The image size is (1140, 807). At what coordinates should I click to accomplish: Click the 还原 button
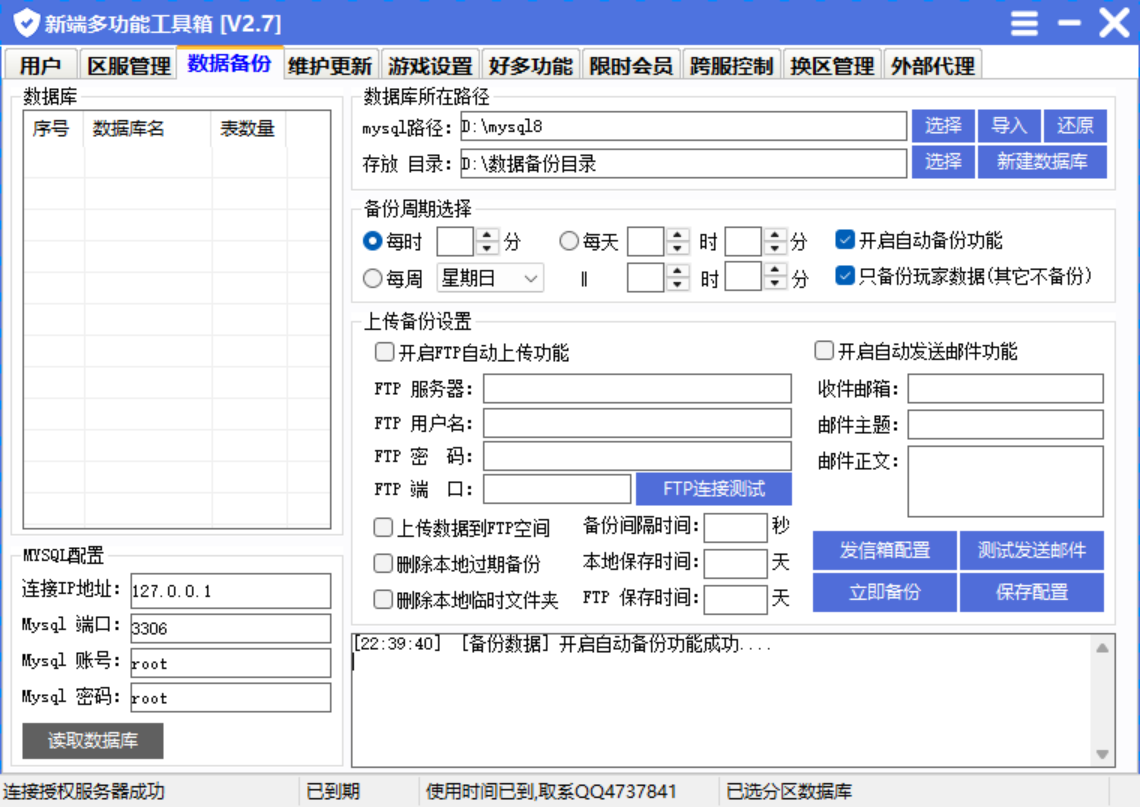[x=1075, y=126]
